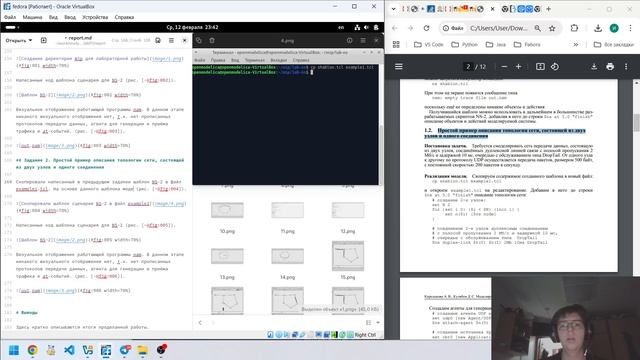Click the volume icon in GNOME top bar
The width and height of the screenshot is (640, 360).
click(367, 27)
